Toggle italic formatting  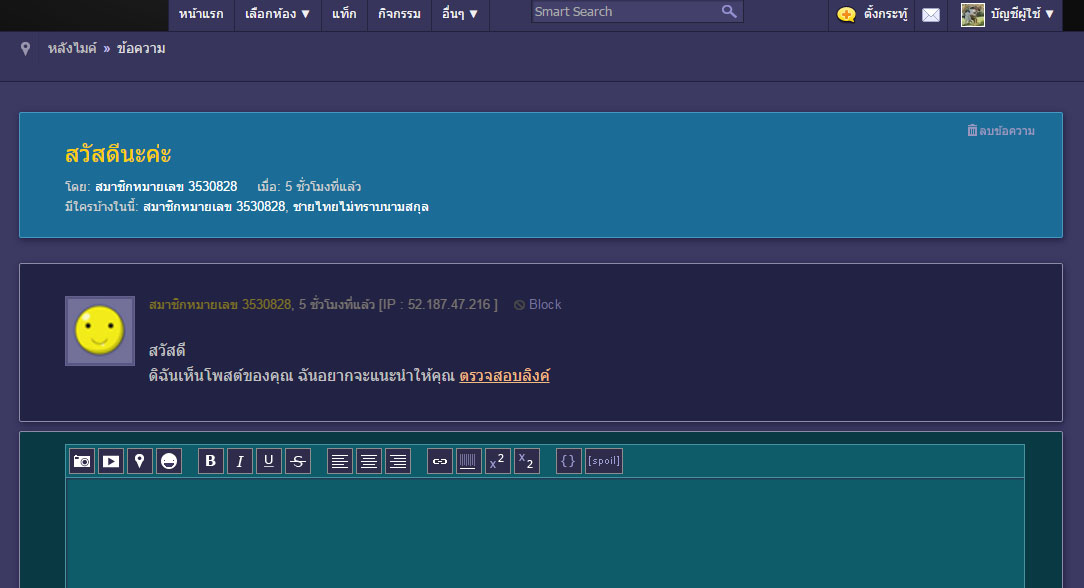[240, 461]
